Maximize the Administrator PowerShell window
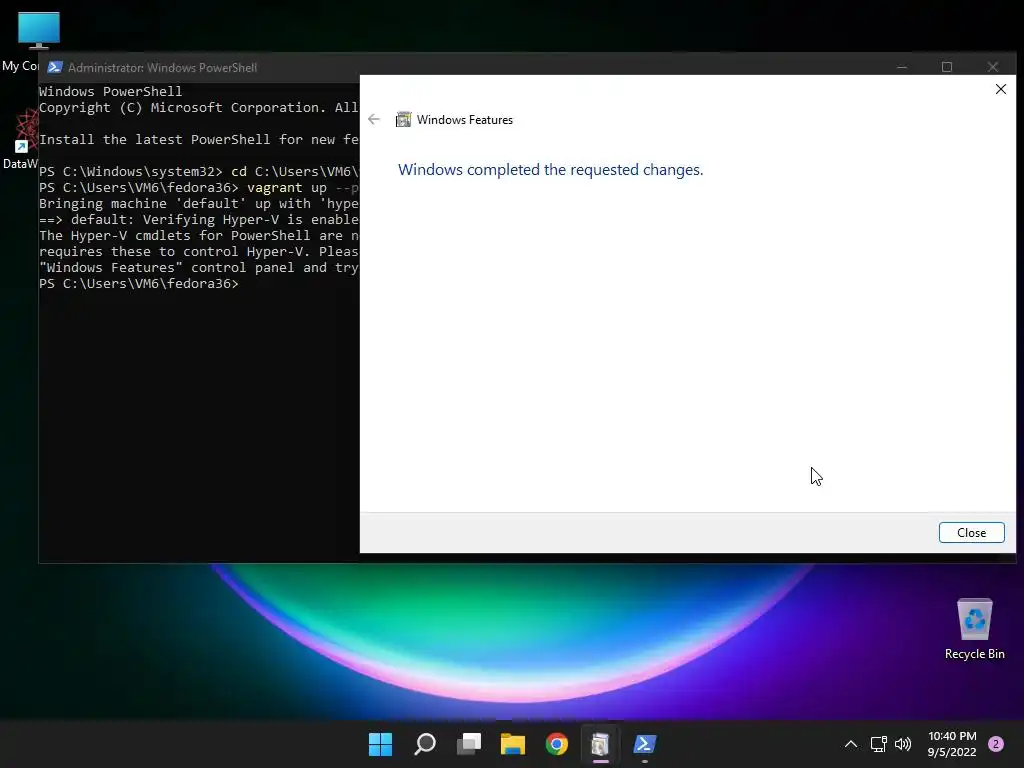1024x768 pixels. (947, 67)
